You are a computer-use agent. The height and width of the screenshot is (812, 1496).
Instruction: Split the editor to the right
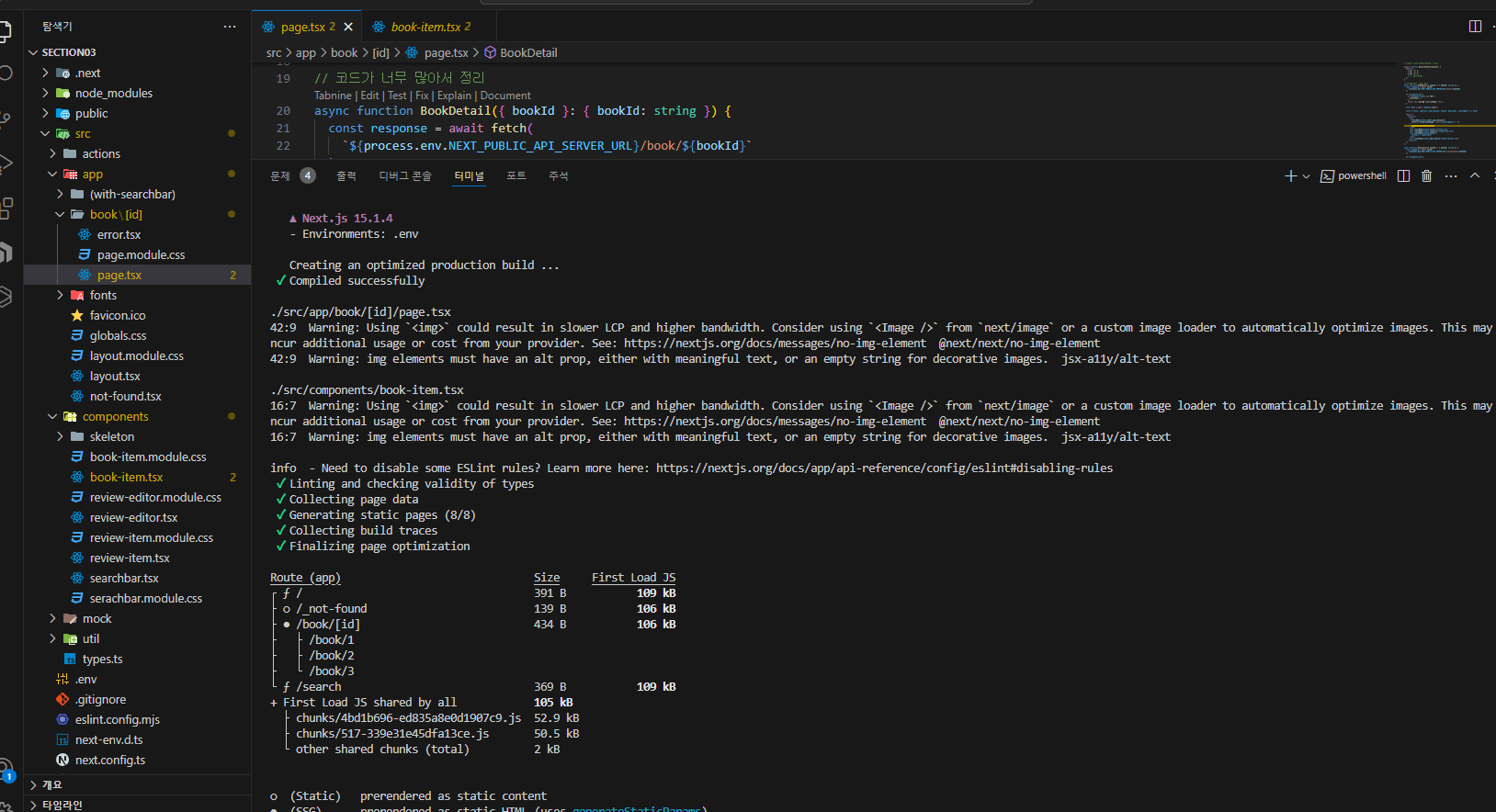1475,27
